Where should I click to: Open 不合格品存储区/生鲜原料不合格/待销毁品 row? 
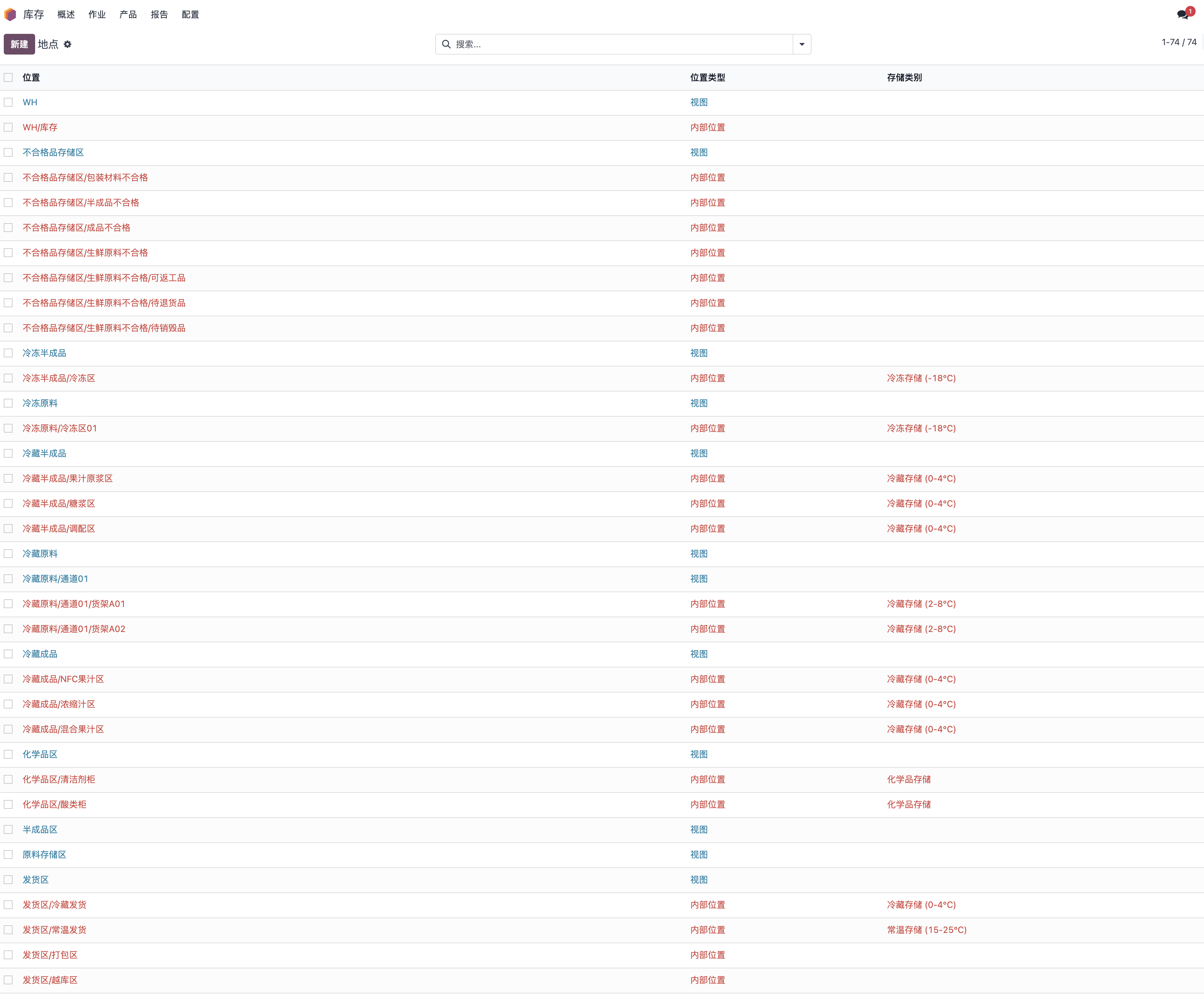coord(104,328)
